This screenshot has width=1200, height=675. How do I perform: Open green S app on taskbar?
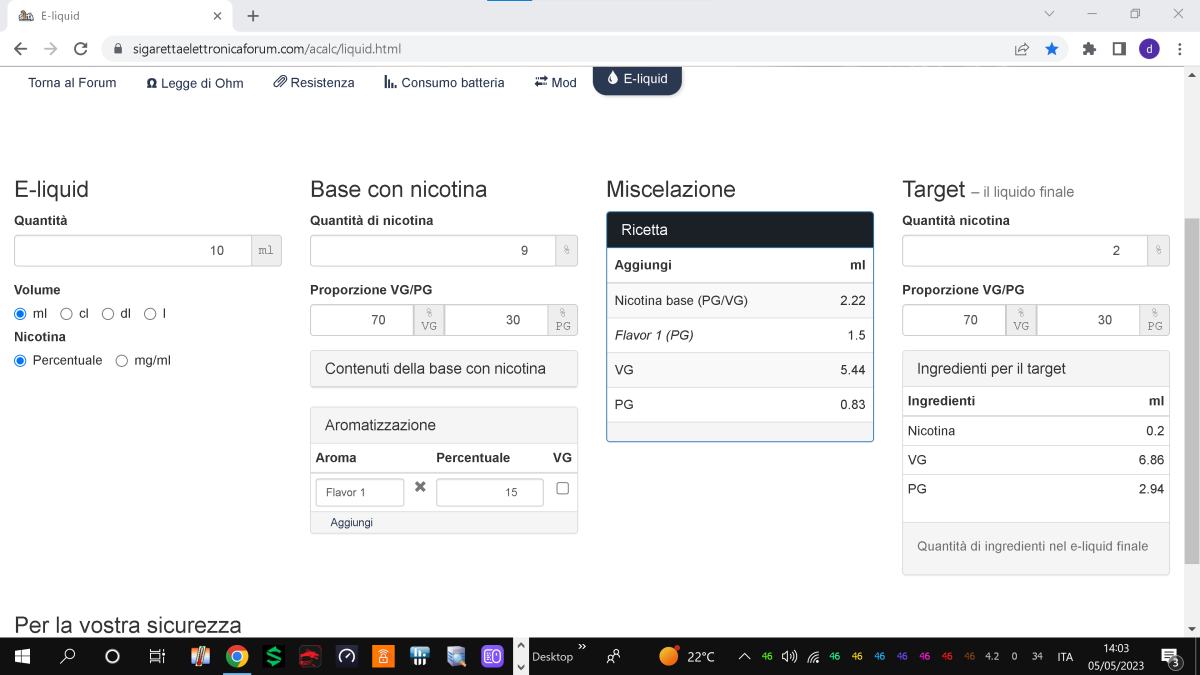[273, 656]
